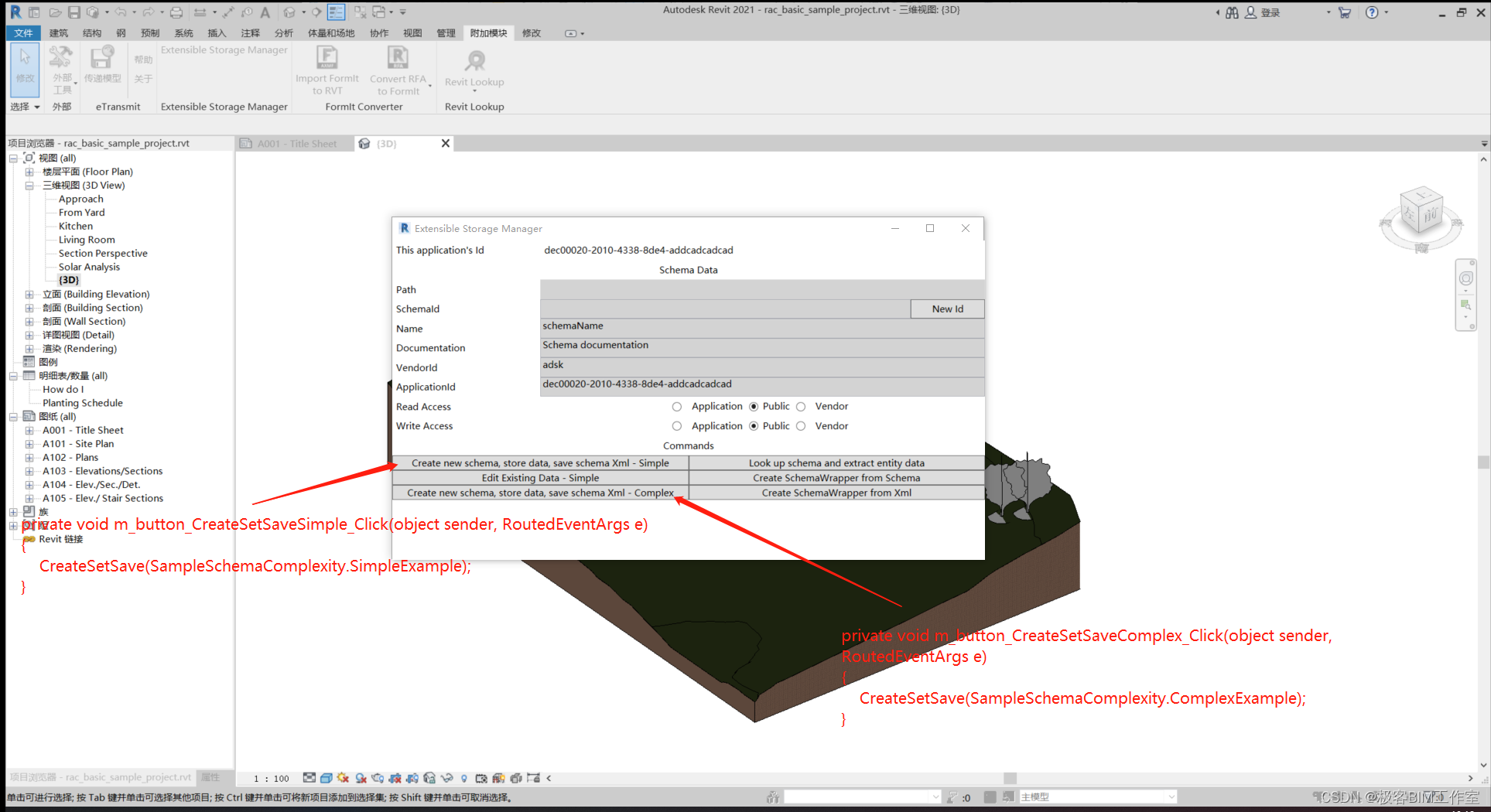Toggle Reveal Hidden Elements lightbulb

pyautogui.click(x=463, y=777)
